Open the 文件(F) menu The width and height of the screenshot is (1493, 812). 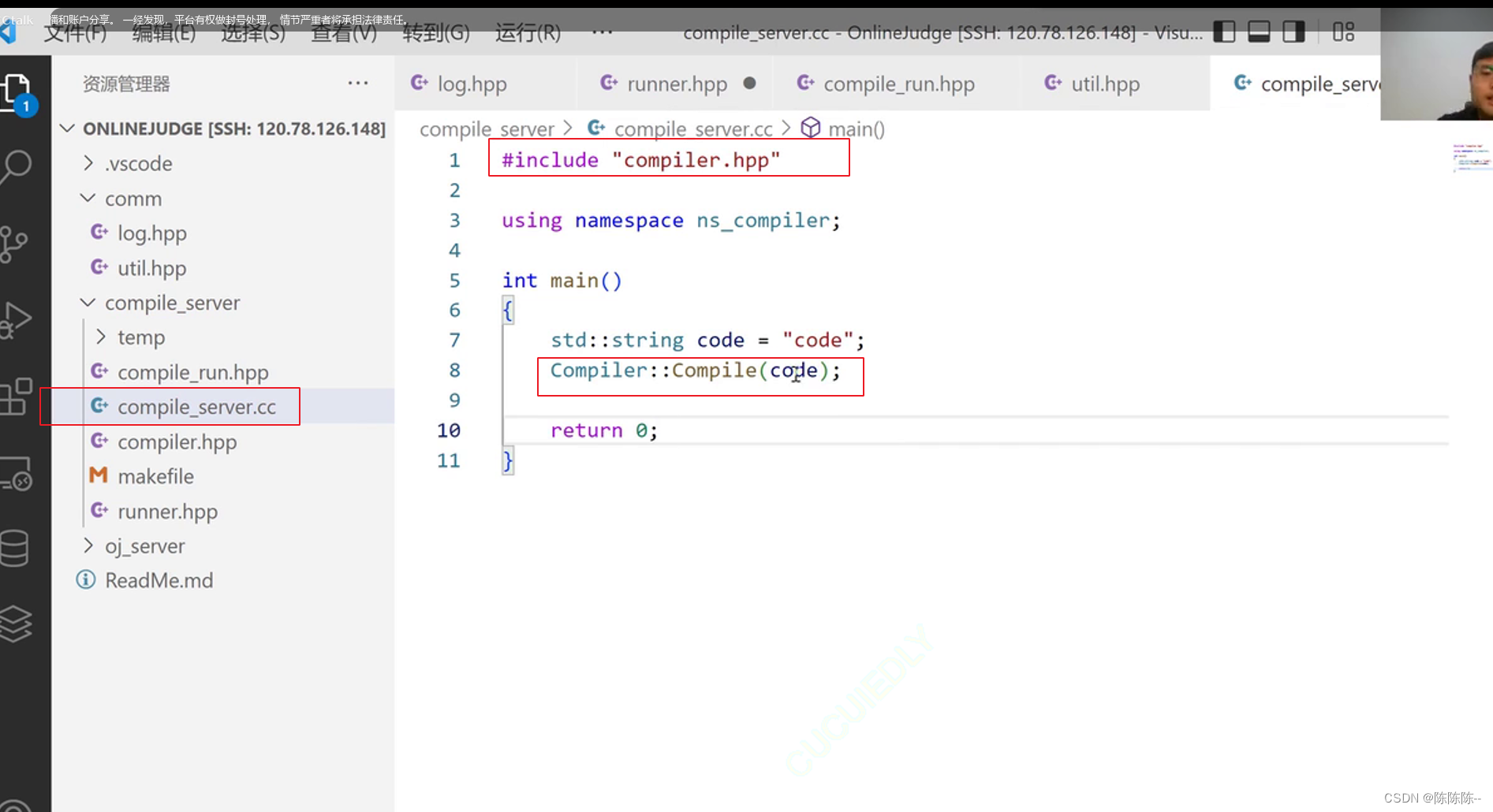click(75, 33)
